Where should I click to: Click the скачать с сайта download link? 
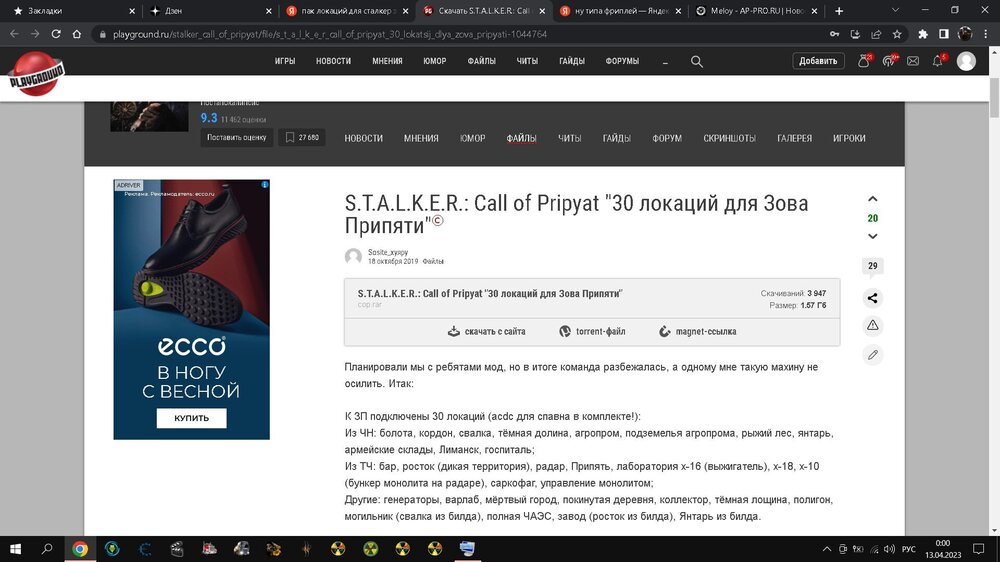pos(486,331)
